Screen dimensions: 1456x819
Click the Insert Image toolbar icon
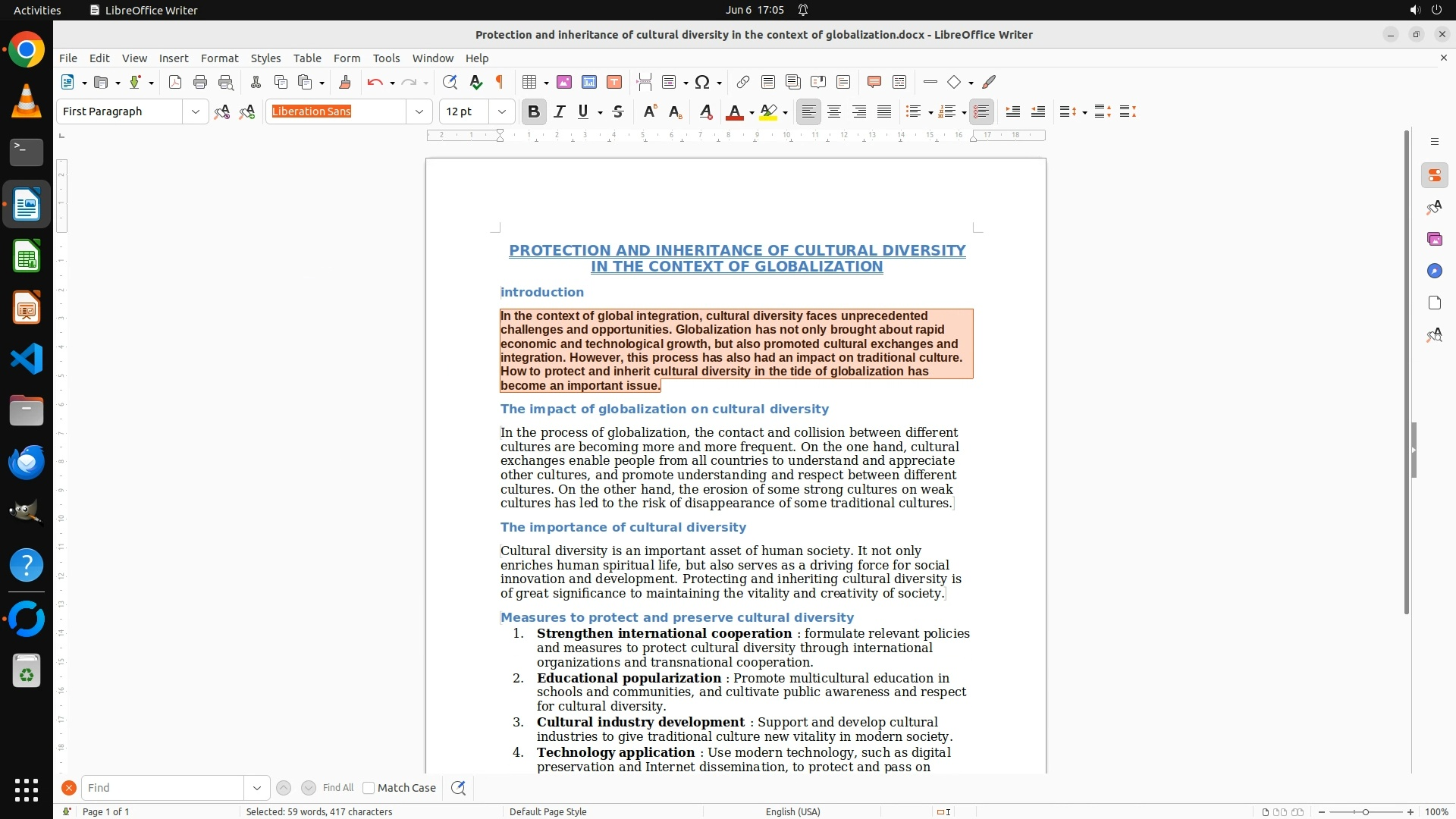564,82
